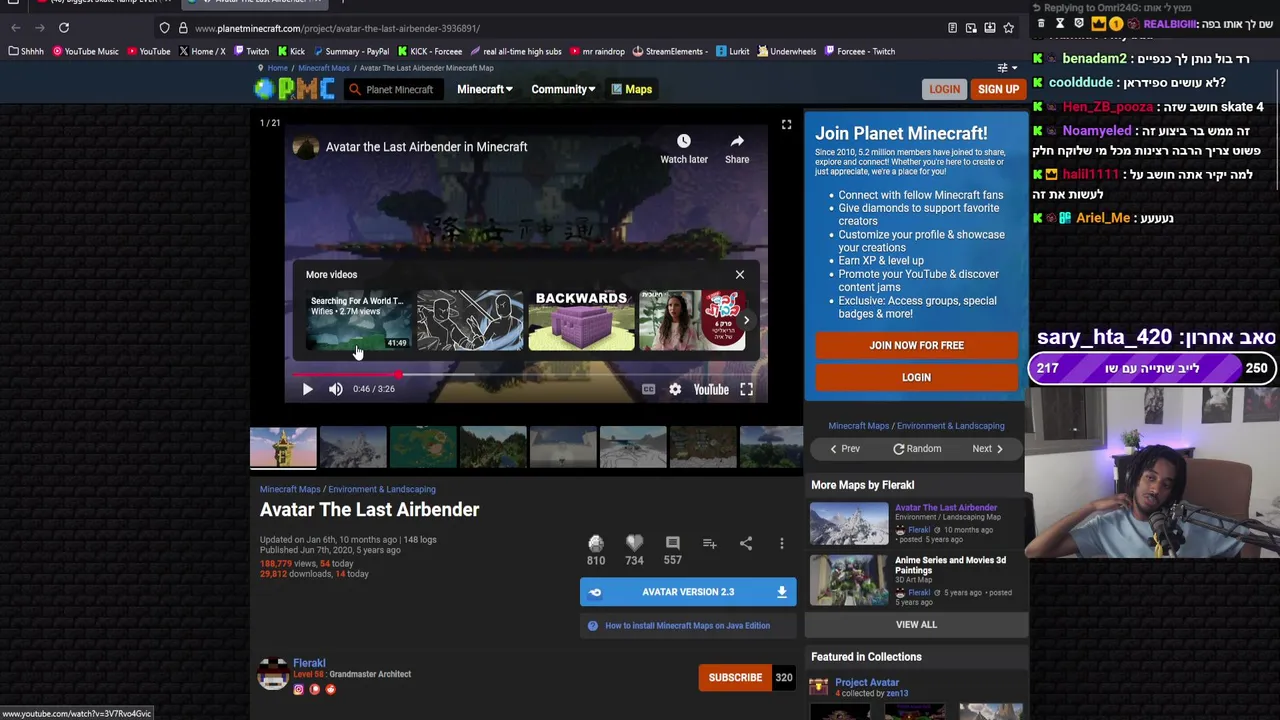The width and height of the screenshot is (1280, 720).
Task: Open the Summary - PayPal bookmark
Action: [x=350, y=51]
